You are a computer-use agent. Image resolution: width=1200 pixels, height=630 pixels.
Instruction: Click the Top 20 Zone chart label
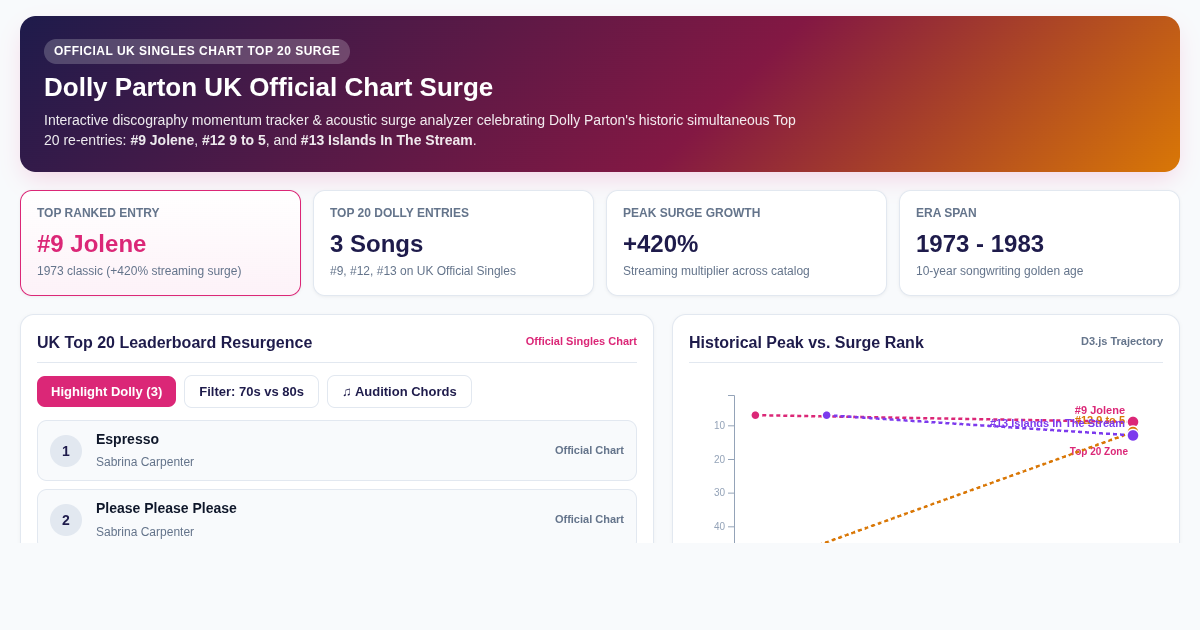click(1099, 452)
